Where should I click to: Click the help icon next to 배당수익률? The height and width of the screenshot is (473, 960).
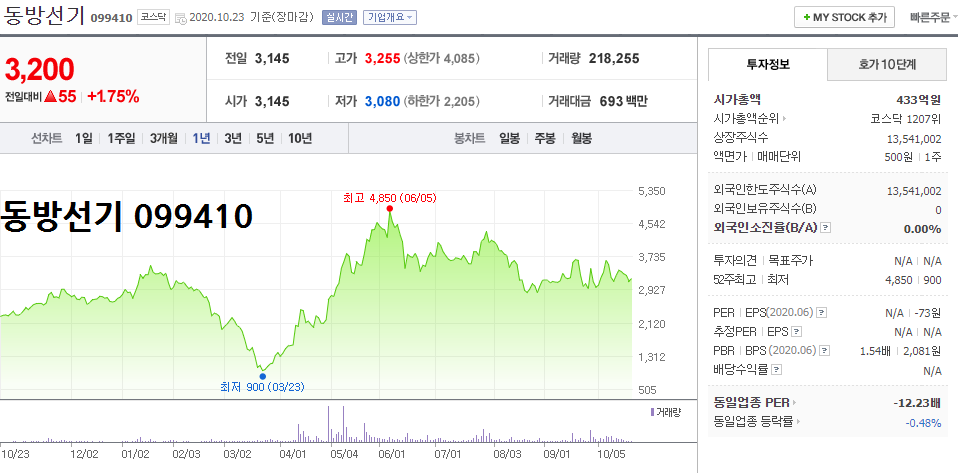coord(776,370)
